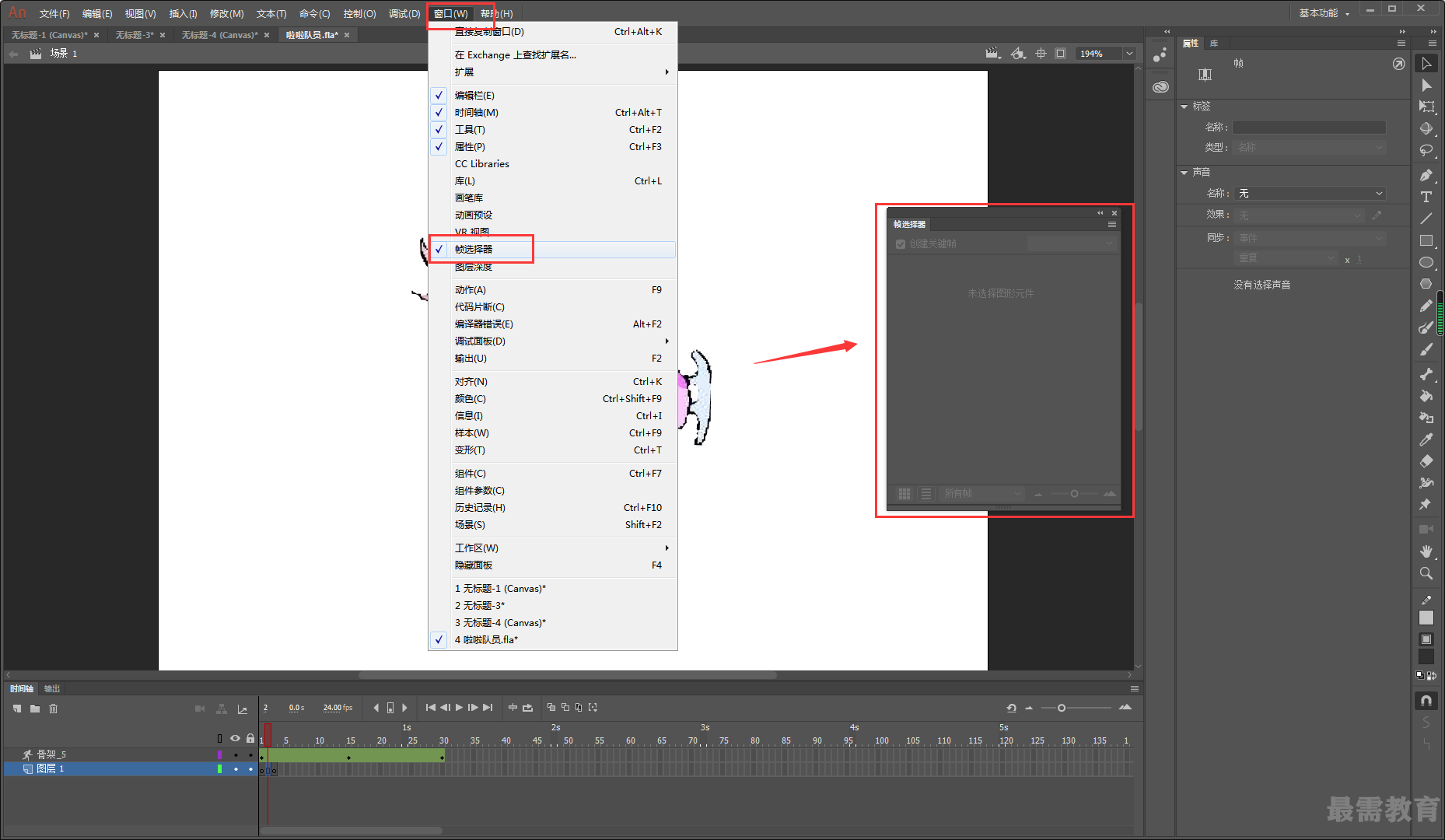Screen dimensions: 1445x840
Task: Click the 标签 名称 input field
Action: pos(1309,128)
